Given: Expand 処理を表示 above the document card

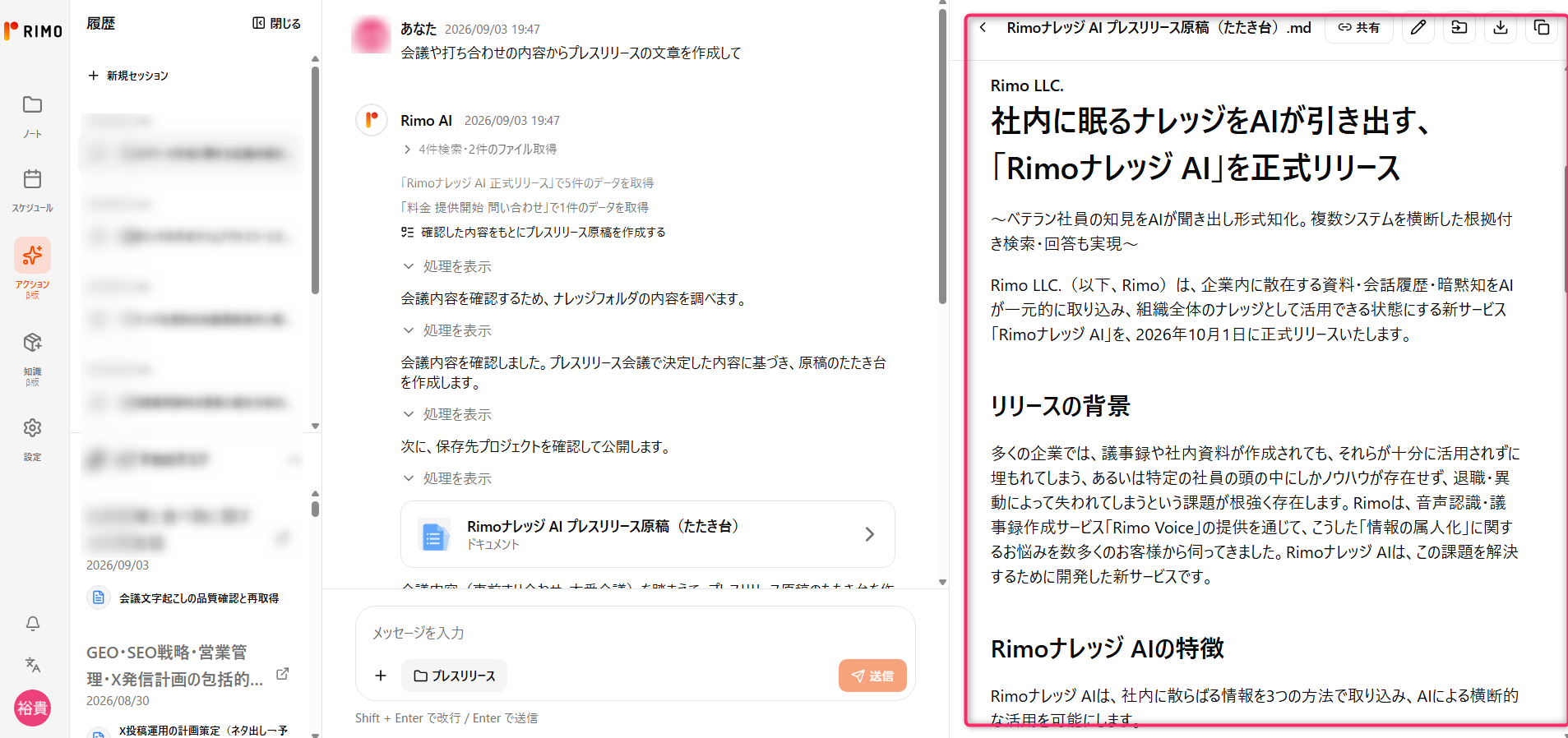Looking at the screenshot, I should coord(447,478).
